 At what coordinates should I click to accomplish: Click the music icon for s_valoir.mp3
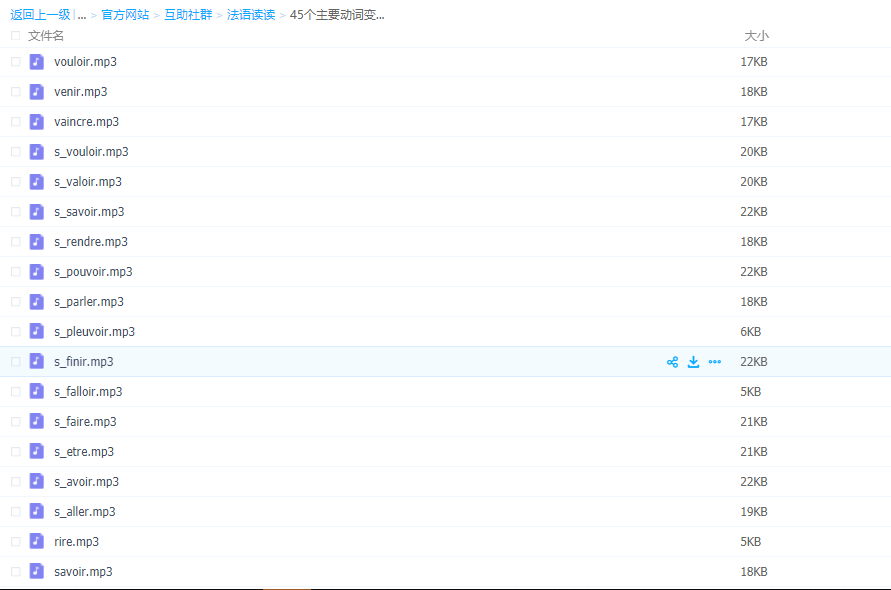(x=36, y=182)
